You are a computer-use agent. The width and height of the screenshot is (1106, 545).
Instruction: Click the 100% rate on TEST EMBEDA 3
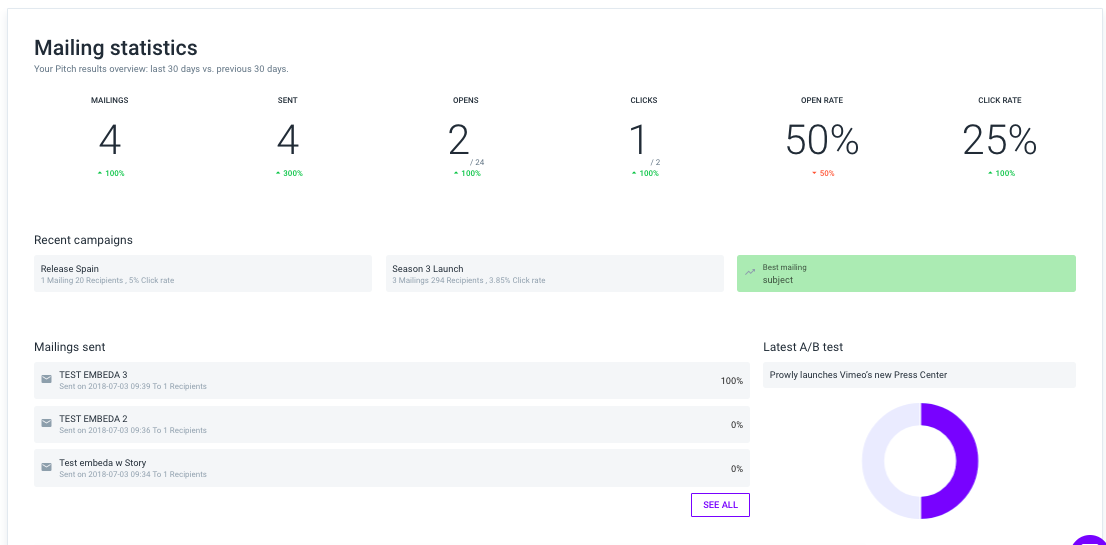click(x=731, y=381)
